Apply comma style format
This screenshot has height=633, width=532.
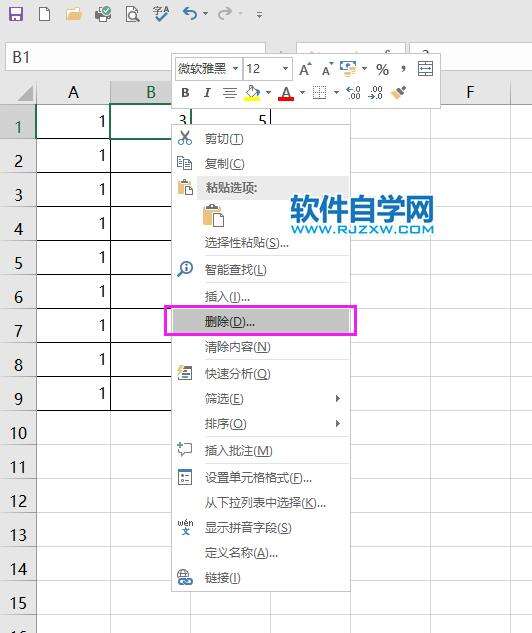click(x=403, y=69)
